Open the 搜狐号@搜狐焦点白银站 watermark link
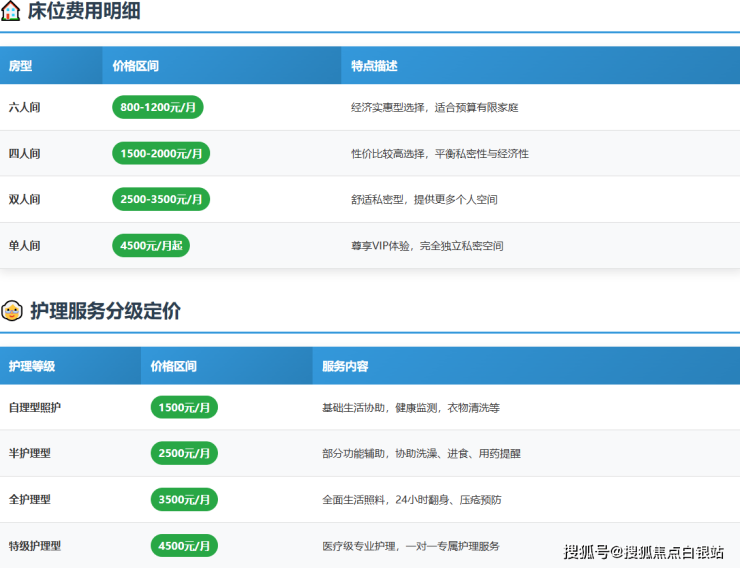 point(643,551)
